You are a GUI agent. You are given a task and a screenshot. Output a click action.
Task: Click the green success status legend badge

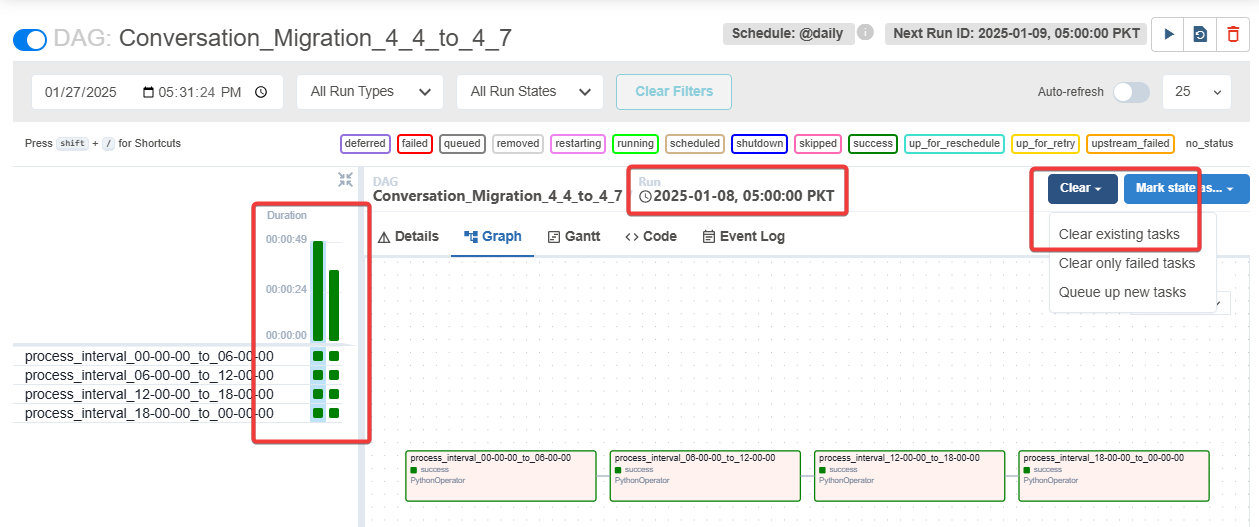pyautogui.click(x=873, y=144)
